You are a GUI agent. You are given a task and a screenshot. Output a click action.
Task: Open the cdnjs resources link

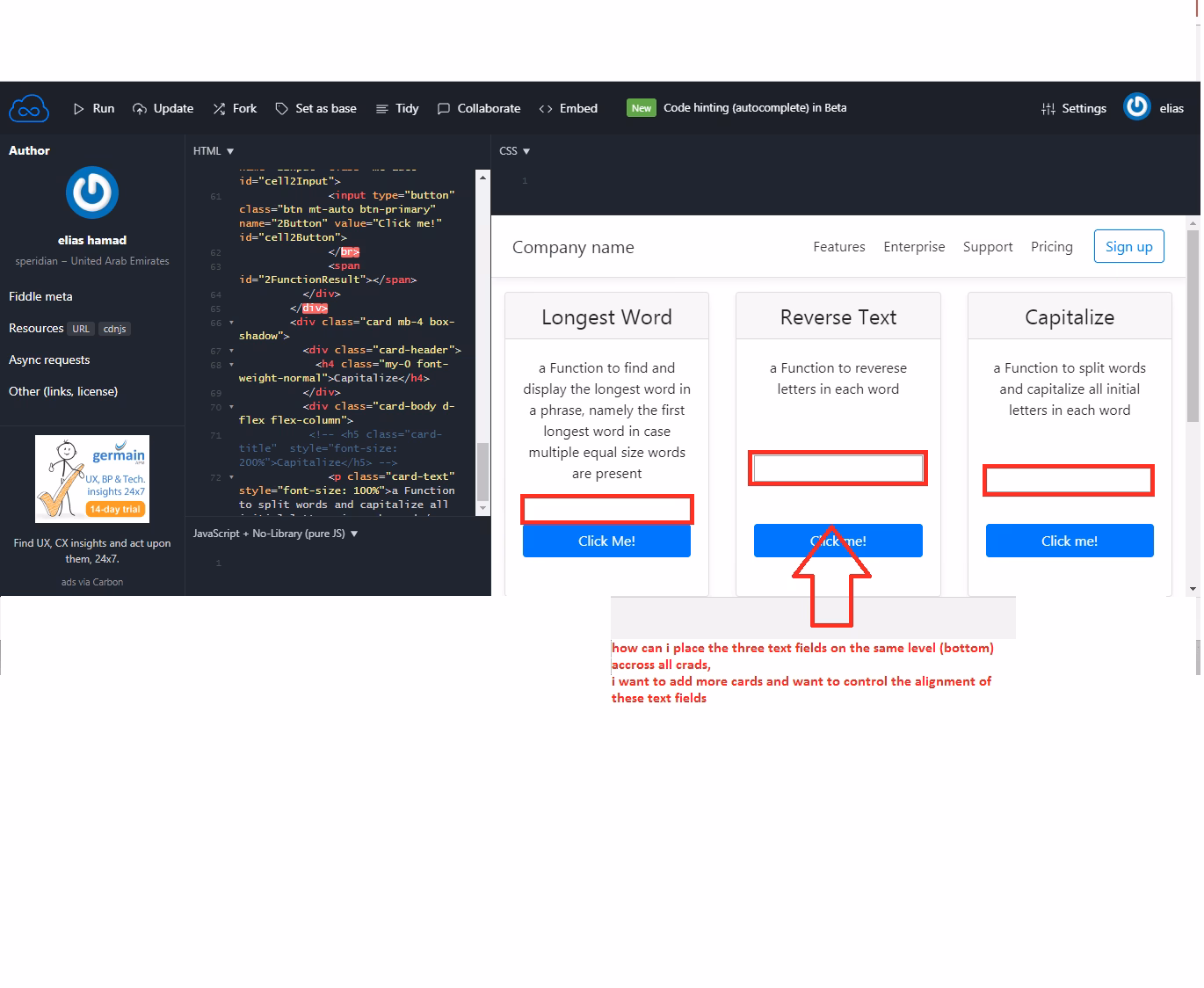click(114, 329)
